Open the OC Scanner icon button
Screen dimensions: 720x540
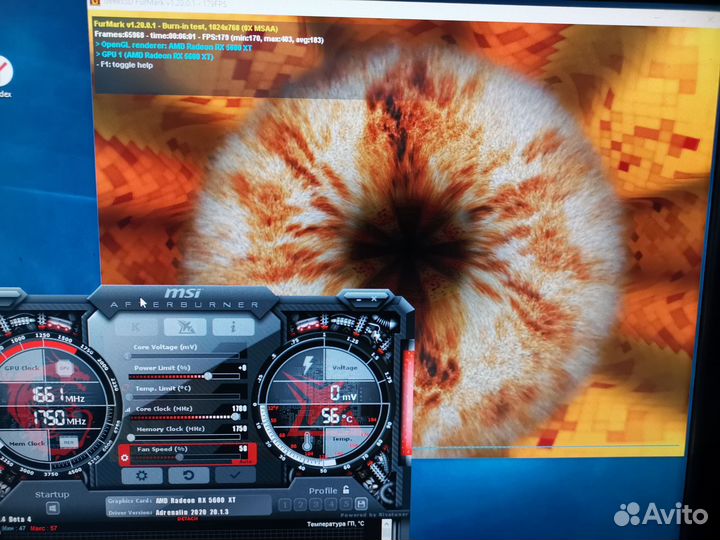185,326
